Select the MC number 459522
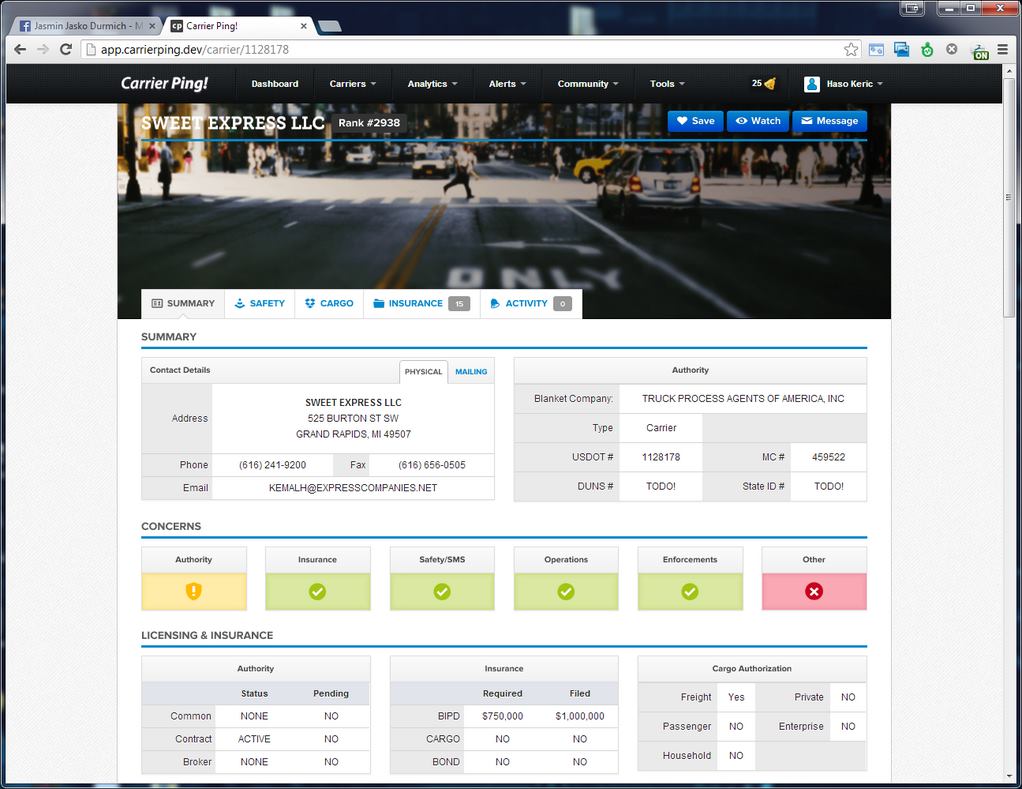Screen dimensions: 1022x789 pyautogui.click(x=828, y=457)
